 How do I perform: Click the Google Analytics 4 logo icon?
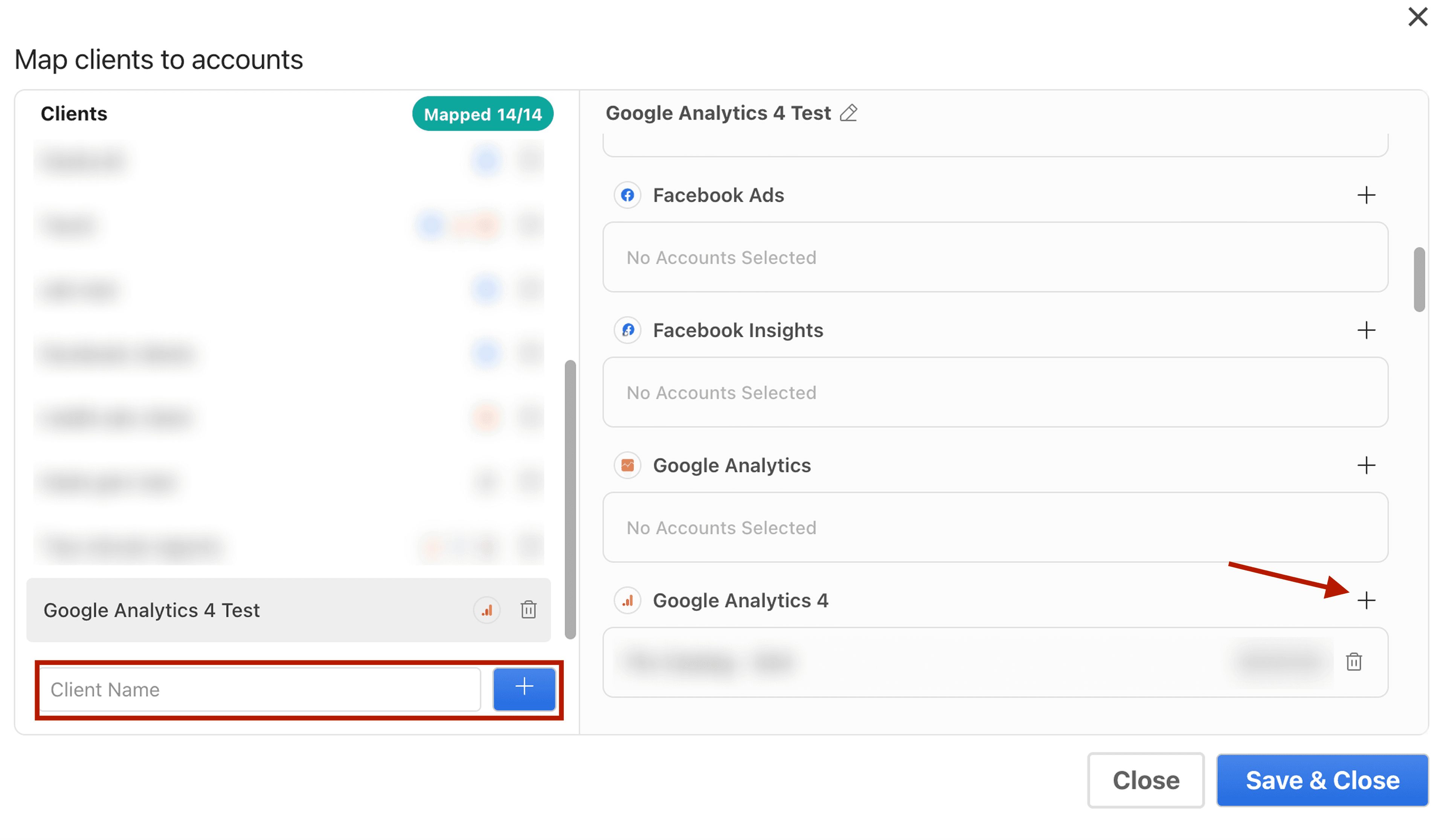pyautogui.click(x=627, y=600)
